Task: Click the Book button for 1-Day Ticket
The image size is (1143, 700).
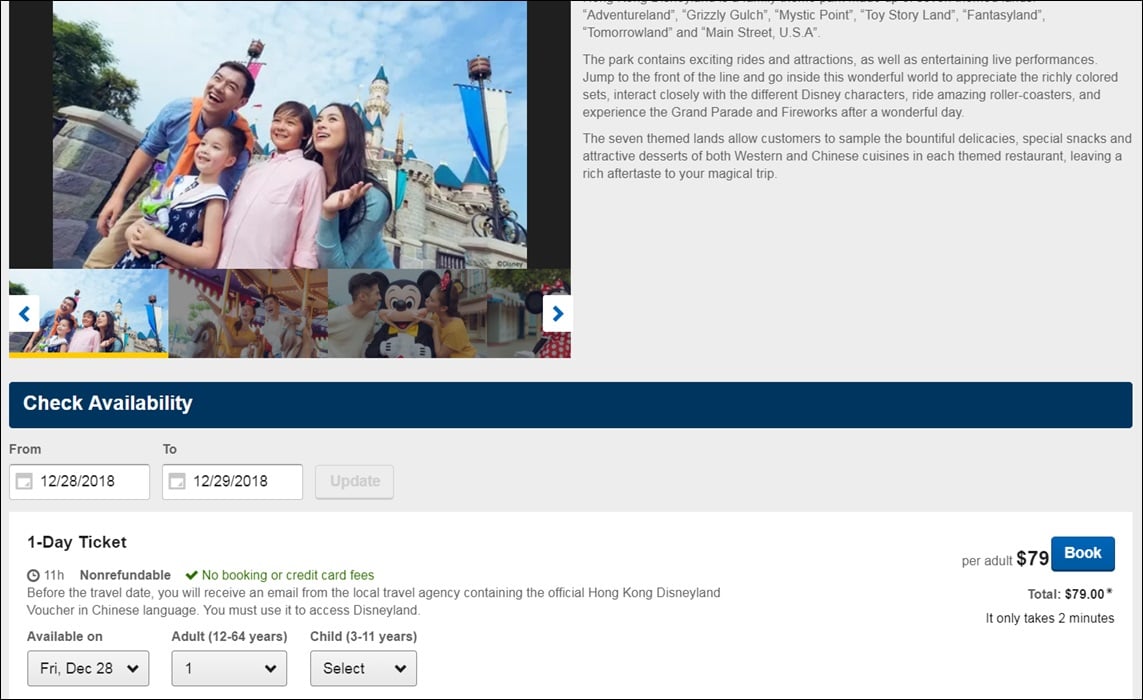Action: tap(1082, 553)
